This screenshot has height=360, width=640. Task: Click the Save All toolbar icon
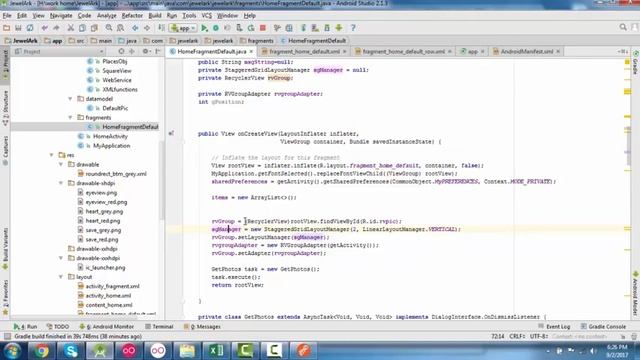click(18, 28)
